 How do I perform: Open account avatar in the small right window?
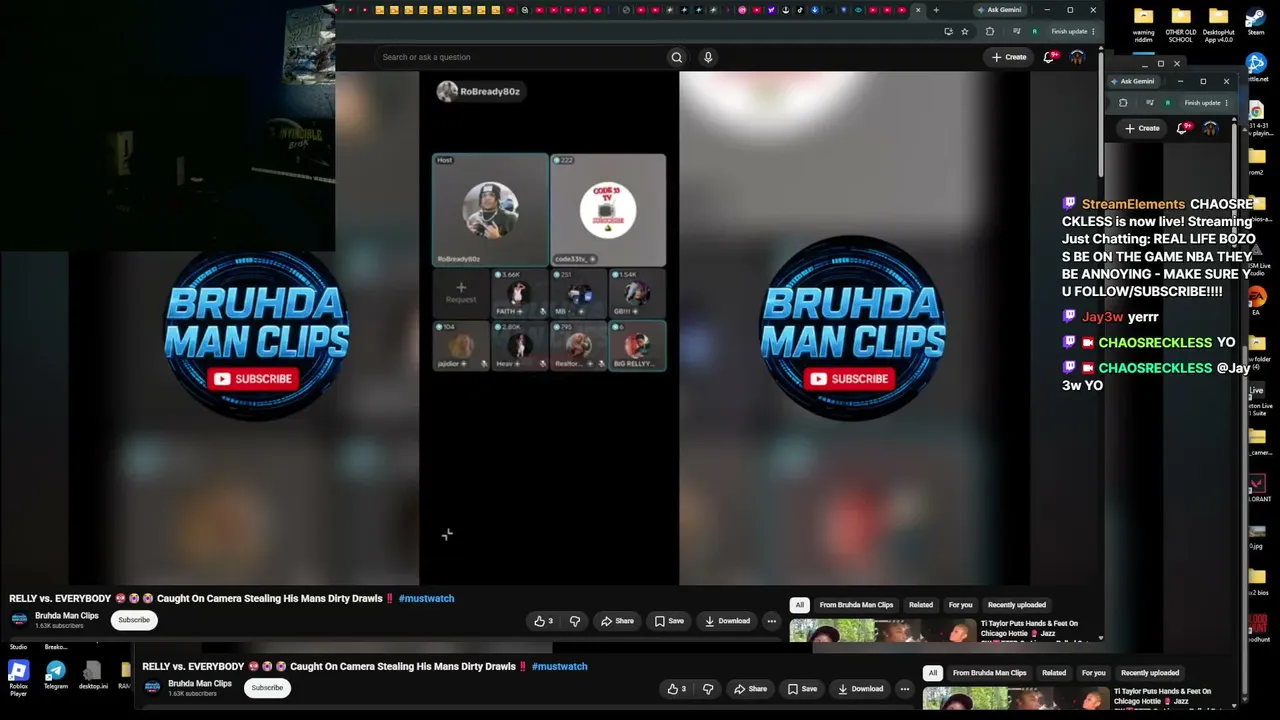pos(1210,128)
